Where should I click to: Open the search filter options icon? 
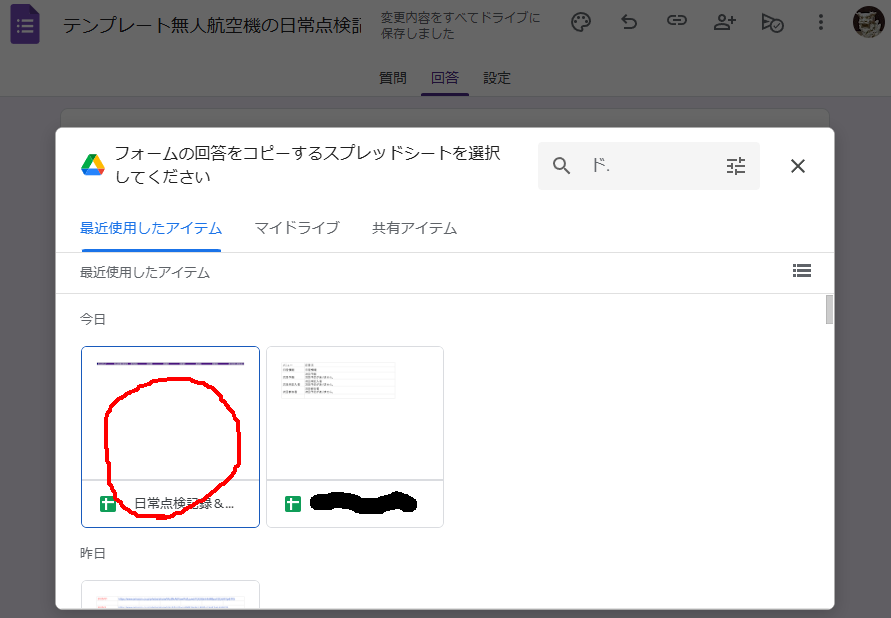tap(736, 166)
